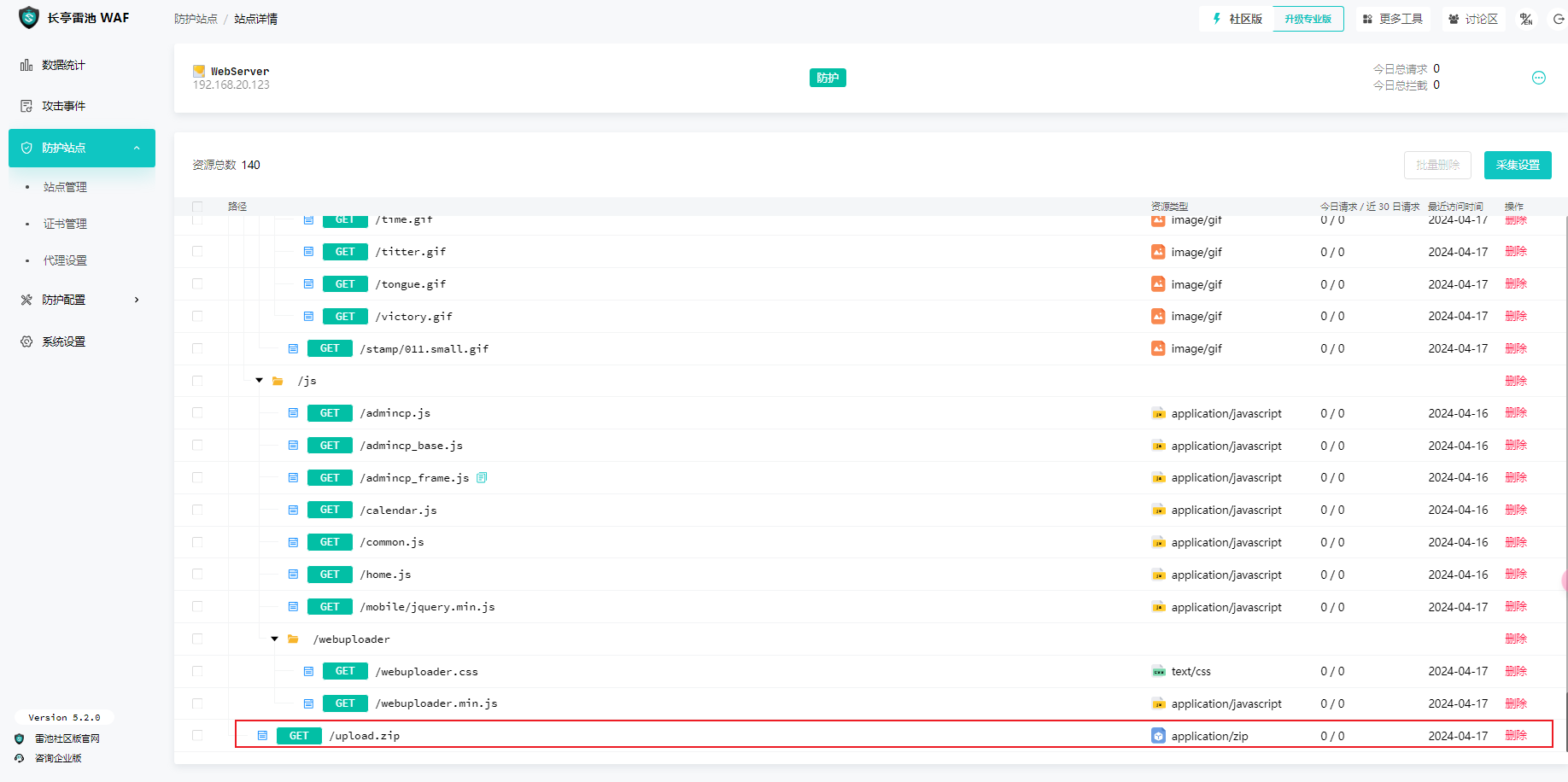Screen dimensions: 1568x782
Task: Delete the /js folder
Action: 1516,381
